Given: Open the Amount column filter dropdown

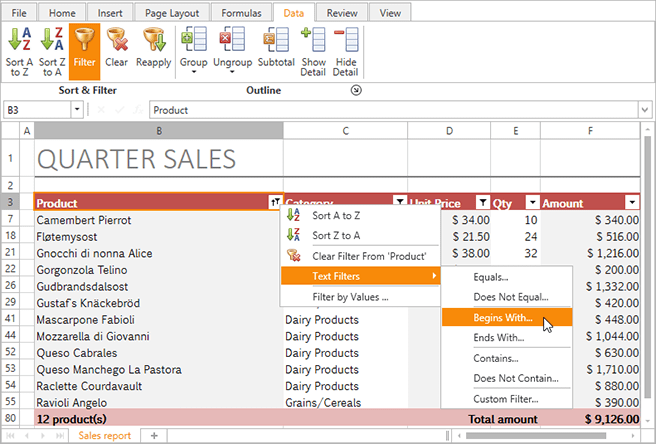Looking at the screenshot, I should pos(632,203).
